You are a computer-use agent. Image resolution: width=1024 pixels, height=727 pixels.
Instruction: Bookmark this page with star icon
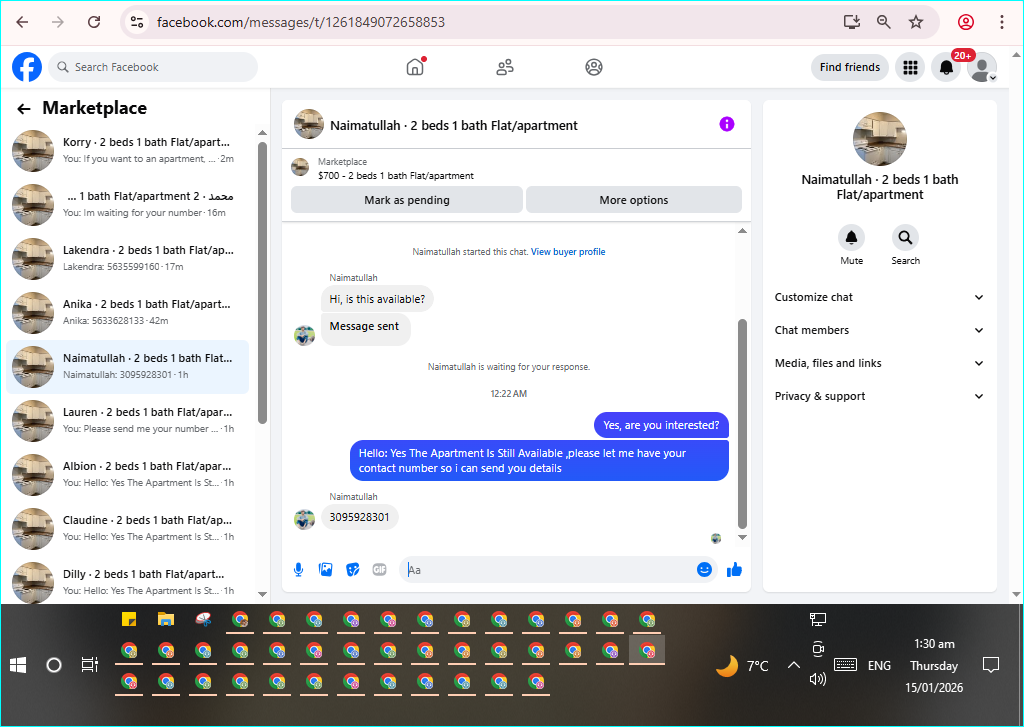tap(916, 22)
